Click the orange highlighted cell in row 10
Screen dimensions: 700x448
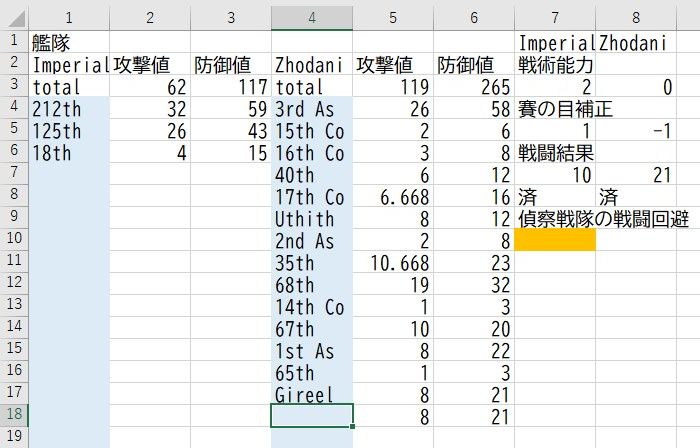coord(555,240)
